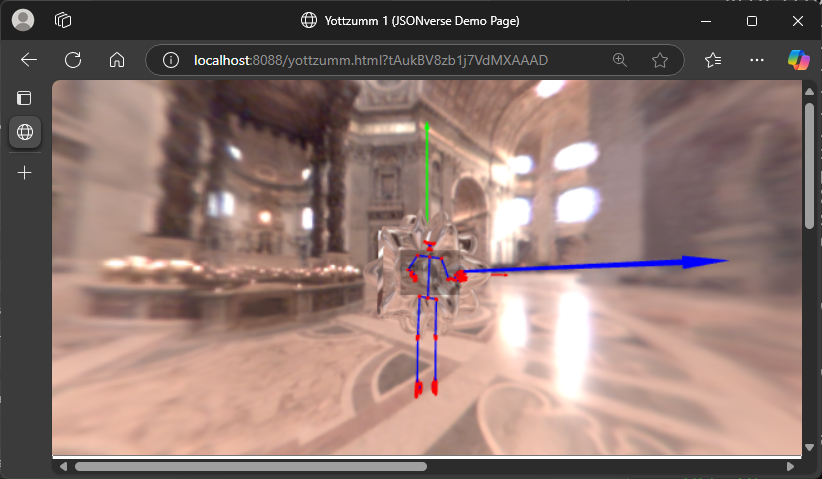Launch Copilot from the toolbar
The image size is (822, 479).
tap(798, 60)
